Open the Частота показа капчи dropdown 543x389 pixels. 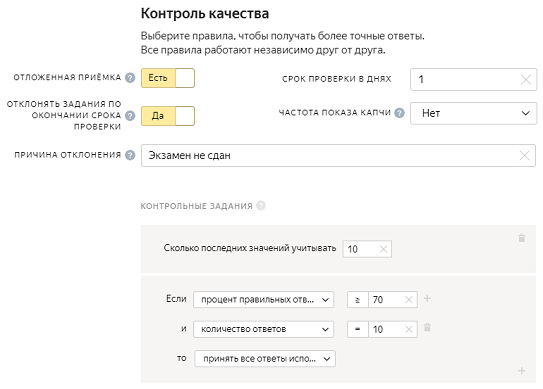coord(473,113)
